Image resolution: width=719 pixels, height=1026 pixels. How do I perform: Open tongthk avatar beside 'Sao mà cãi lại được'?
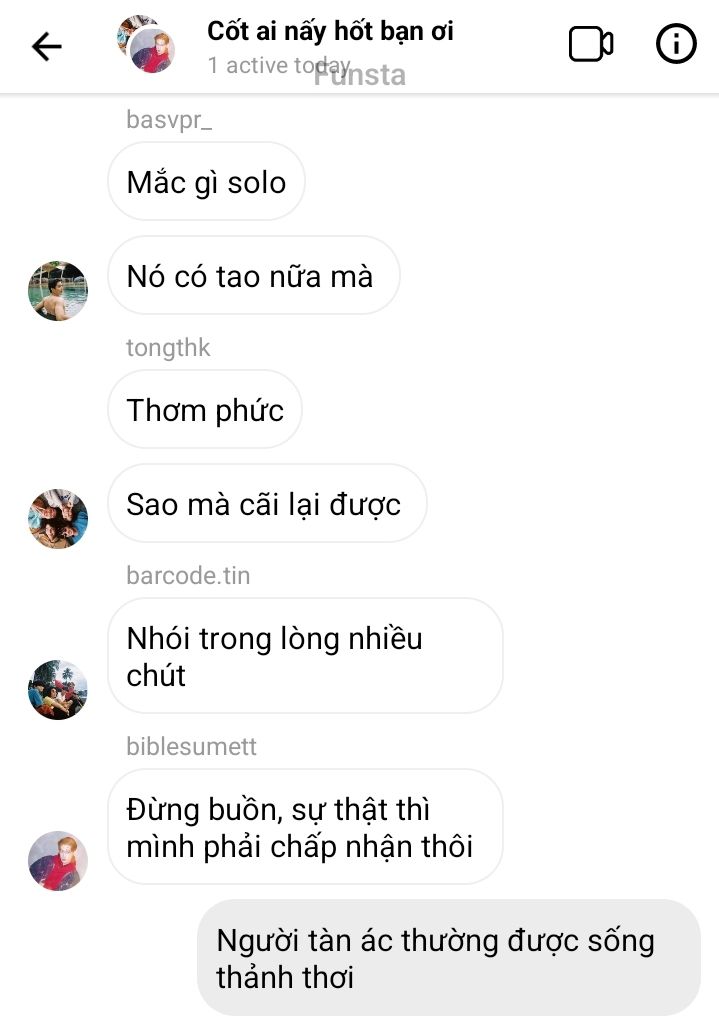(58, 518)
